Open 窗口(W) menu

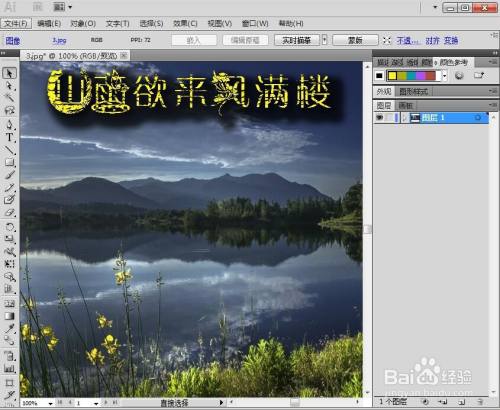[x=255, y=24]
